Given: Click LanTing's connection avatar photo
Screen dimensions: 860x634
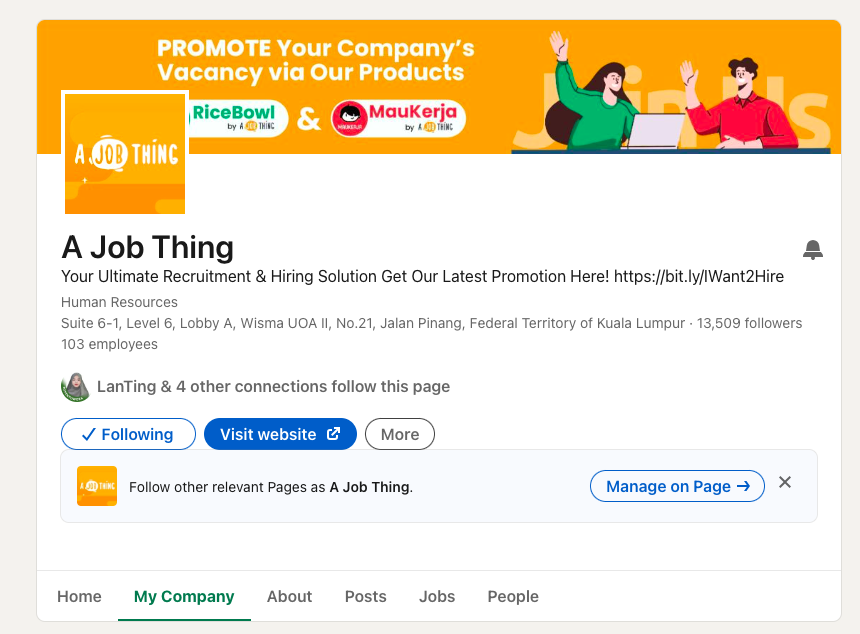Looking at the screenshot, I should pyautogui.click(x=76, y=387).
